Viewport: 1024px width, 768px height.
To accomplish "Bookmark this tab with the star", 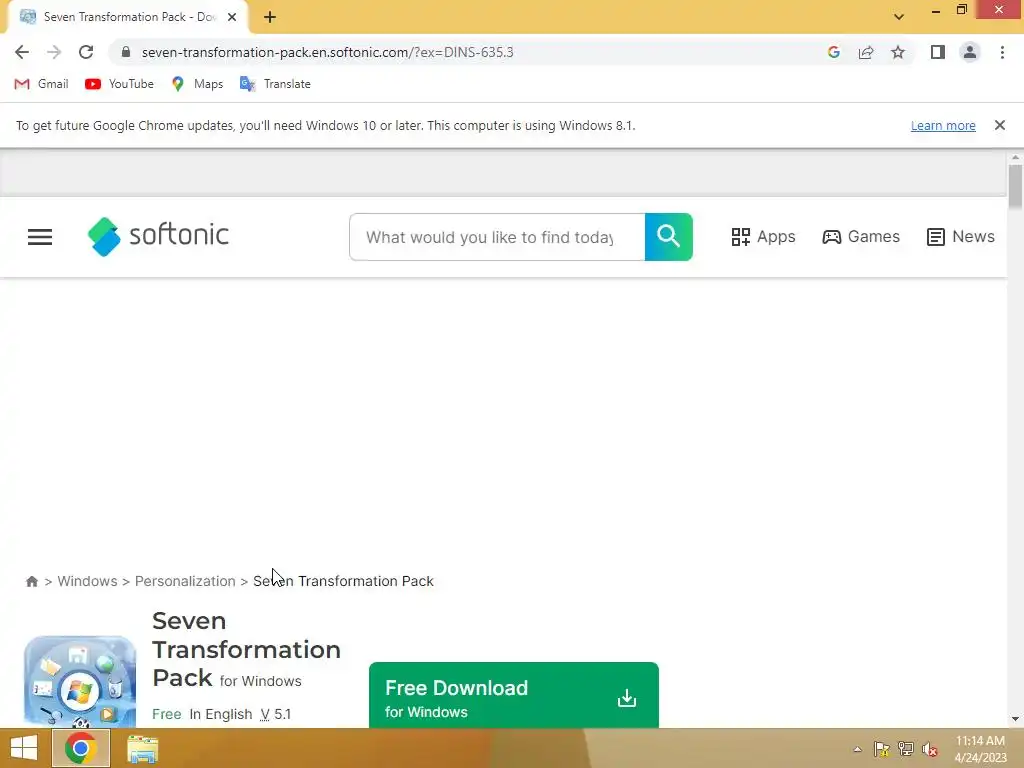I will (898, 52).
